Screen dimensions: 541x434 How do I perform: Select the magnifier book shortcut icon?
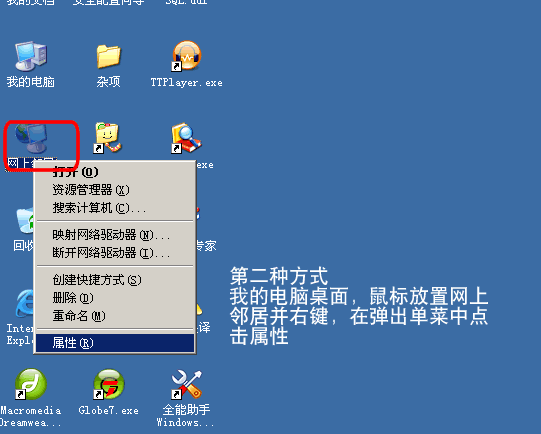186,138
